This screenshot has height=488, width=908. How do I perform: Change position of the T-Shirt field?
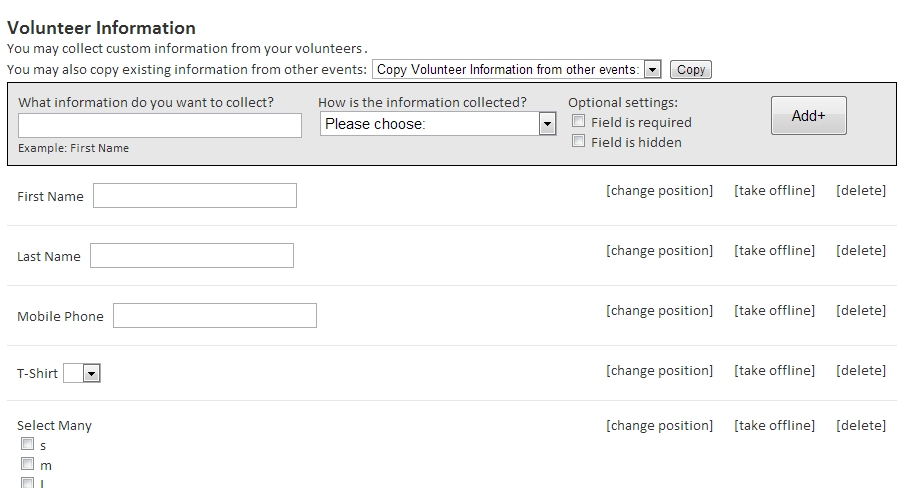tap(659, 370)
